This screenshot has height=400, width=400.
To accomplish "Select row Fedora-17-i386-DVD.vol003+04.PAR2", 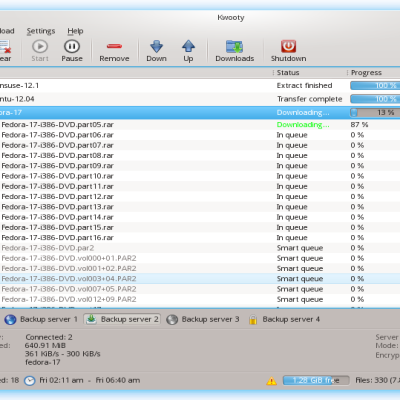I will tap(200, 279).
